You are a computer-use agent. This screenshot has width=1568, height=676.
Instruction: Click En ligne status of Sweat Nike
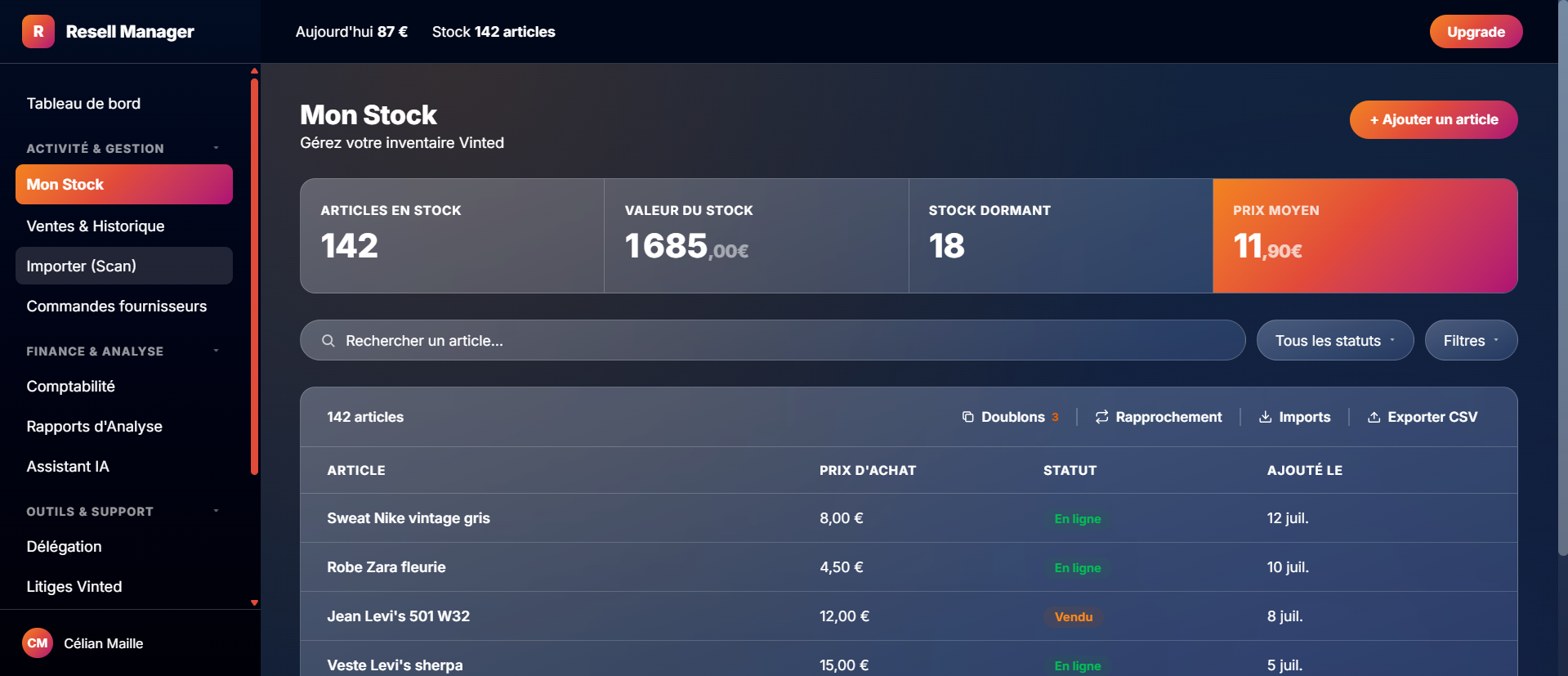1077,519
